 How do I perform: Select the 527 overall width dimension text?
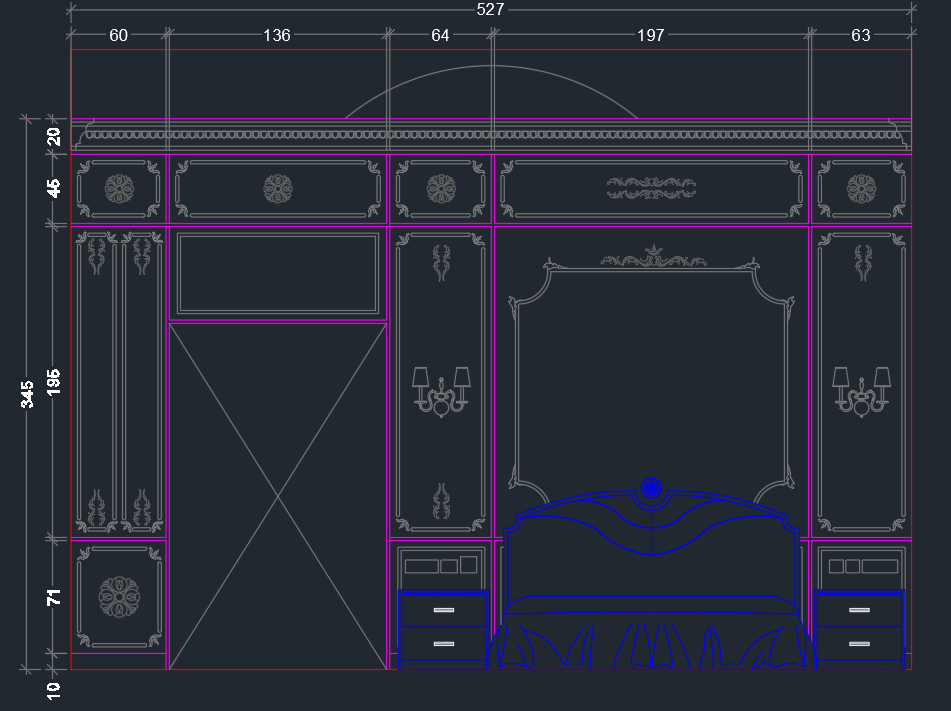tap(490, 10)
